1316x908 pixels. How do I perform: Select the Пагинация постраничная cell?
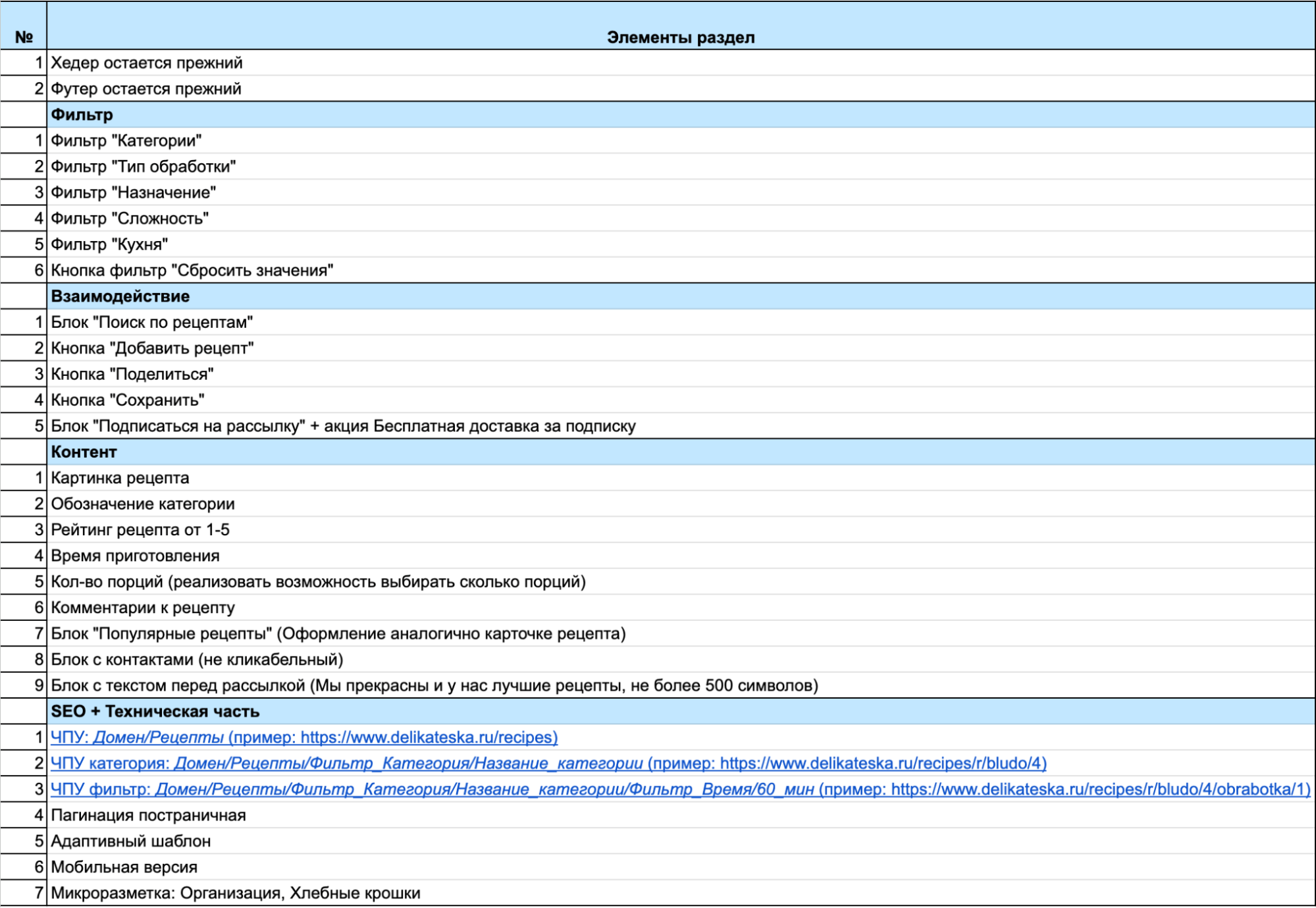[148, 815]
